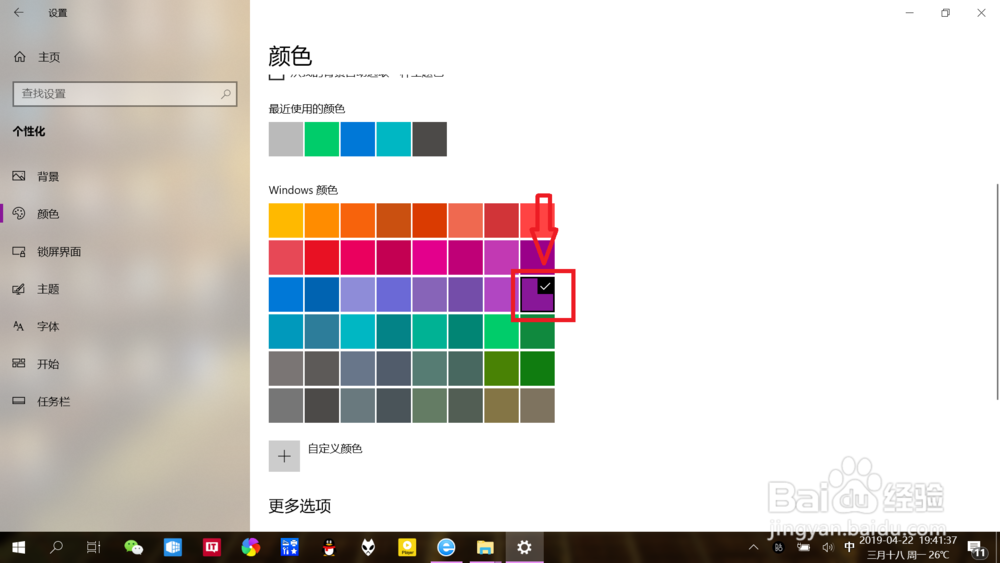Screen dimensions: 1000x563
Task: Expand the hidden tray icons chevron
Action: [753, 547]
